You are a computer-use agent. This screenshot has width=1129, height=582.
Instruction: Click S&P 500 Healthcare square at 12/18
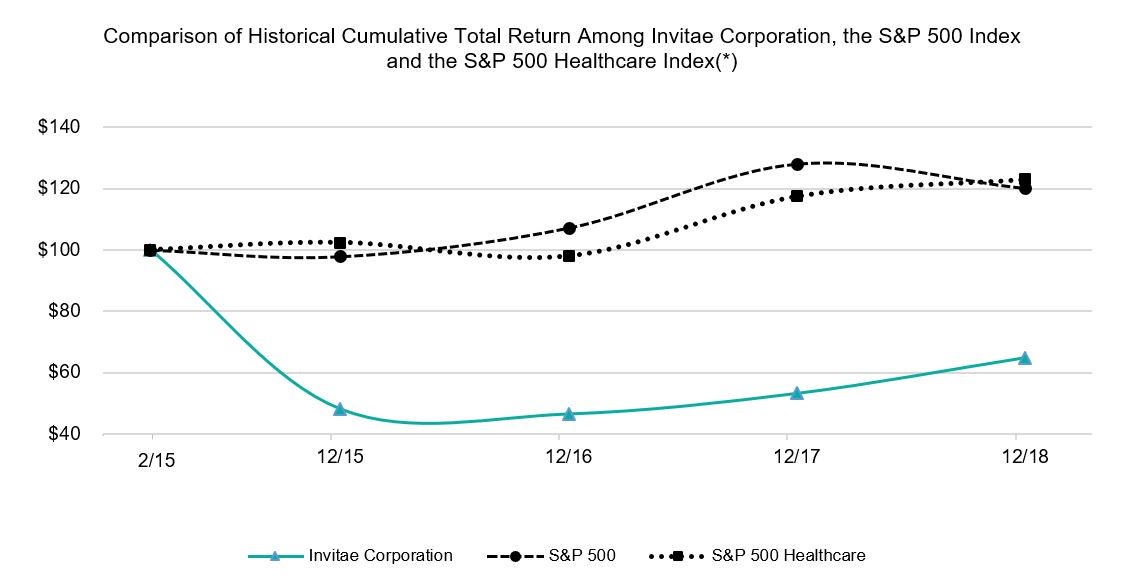click(1025, 179)
